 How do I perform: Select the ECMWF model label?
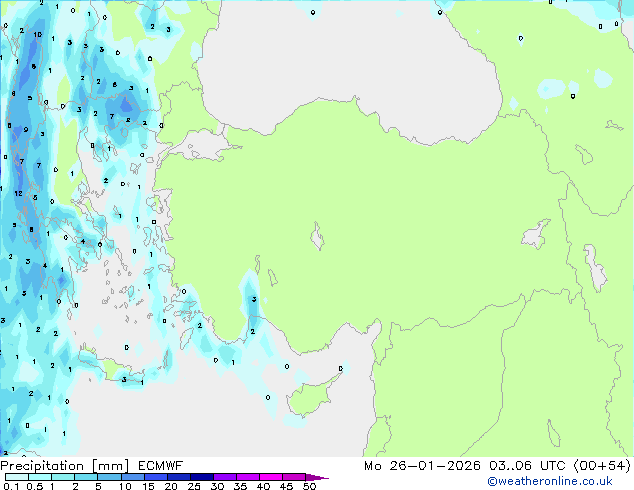pos(161,466)
